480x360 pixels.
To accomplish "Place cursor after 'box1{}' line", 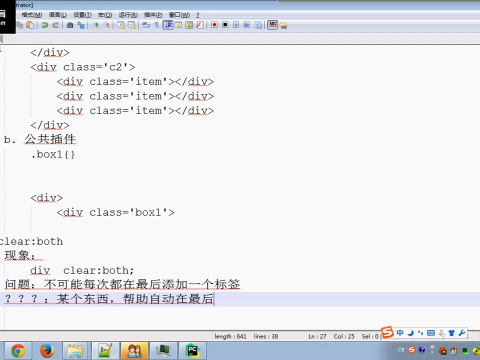I will (76, 154).
